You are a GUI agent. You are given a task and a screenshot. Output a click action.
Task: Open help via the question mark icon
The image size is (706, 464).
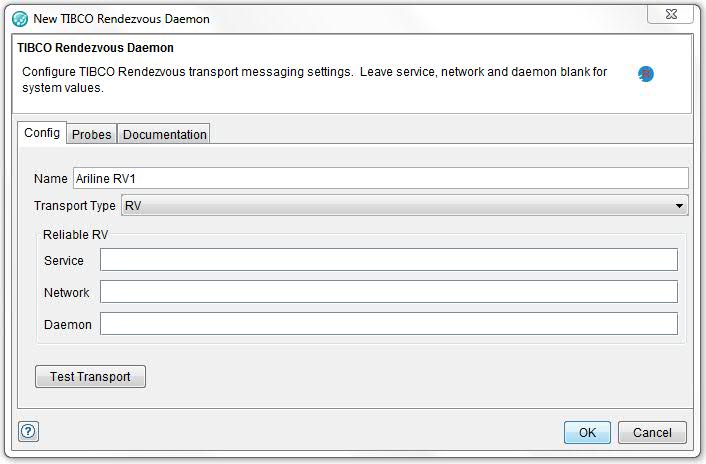pos(28,432)
